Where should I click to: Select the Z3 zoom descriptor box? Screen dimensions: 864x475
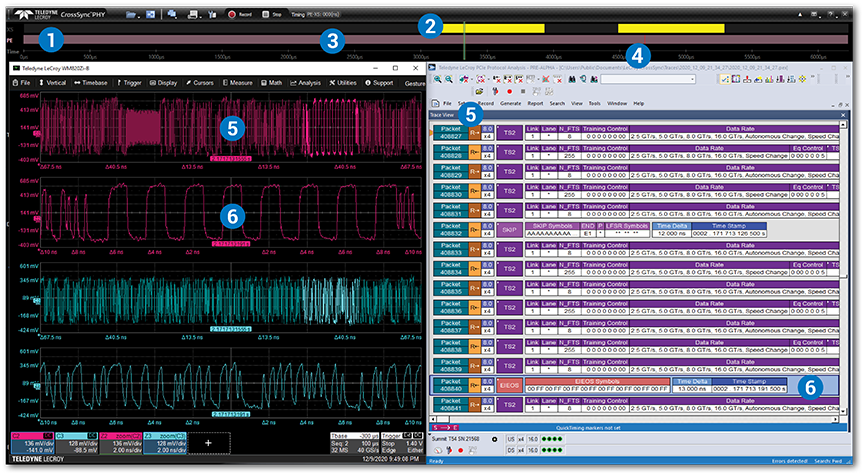click(165, 443)
